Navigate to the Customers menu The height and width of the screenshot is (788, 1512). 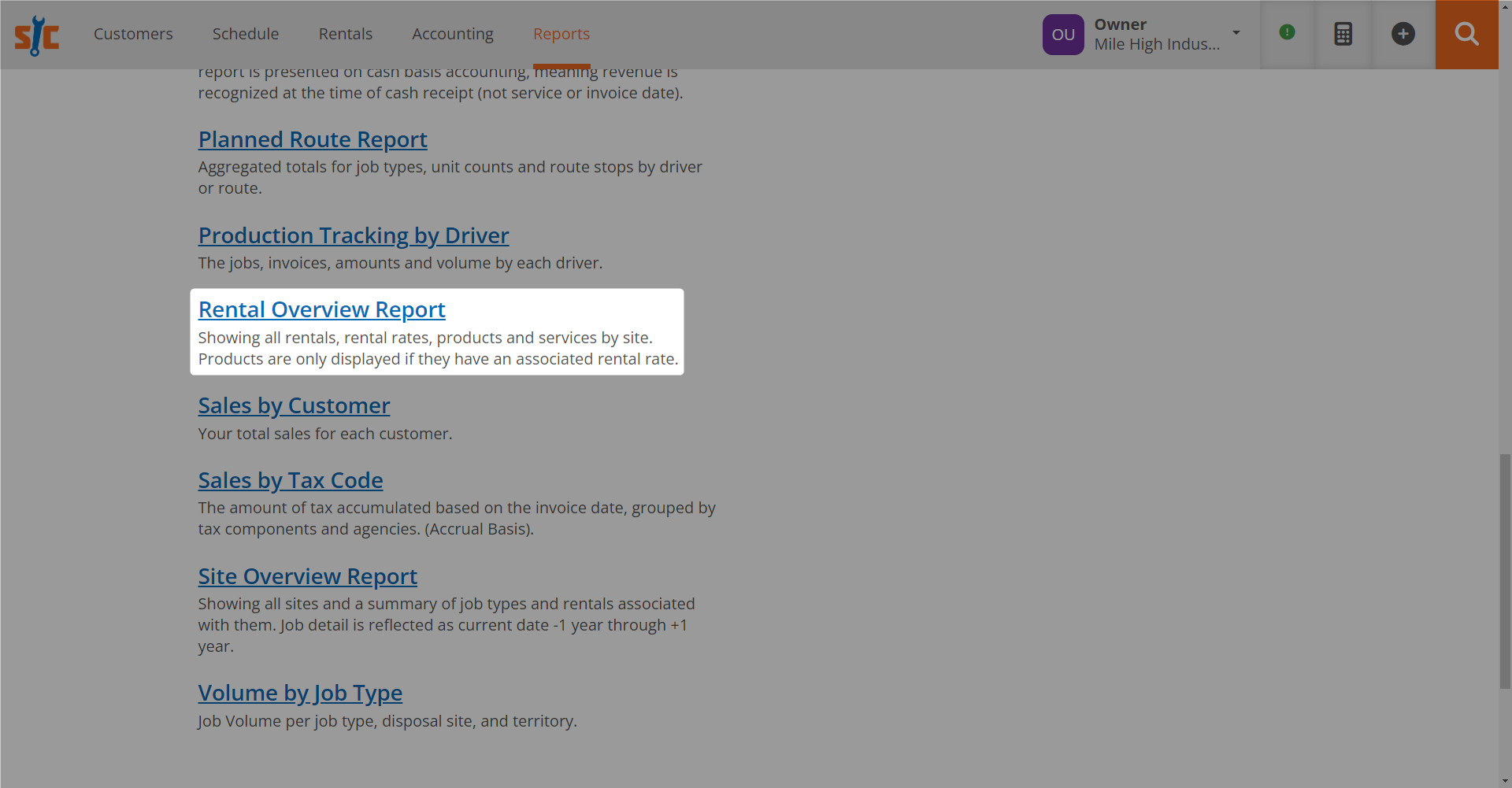point(132,34)
